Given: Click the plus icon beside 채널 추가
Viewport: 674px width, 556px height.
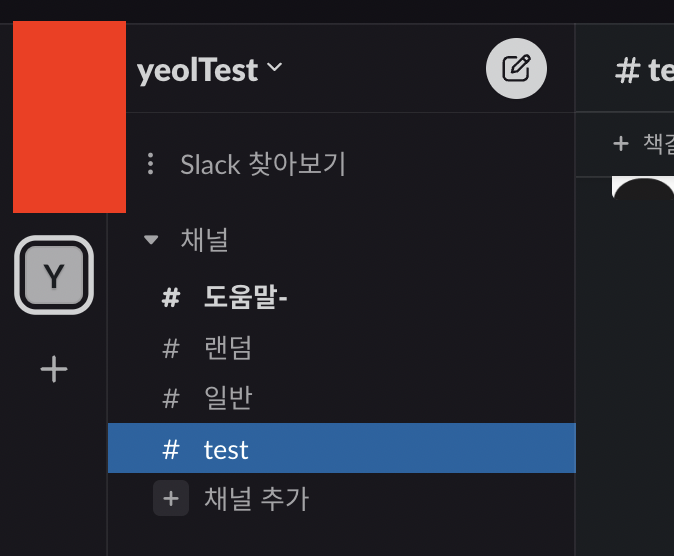Looking at the screenshot, I should (171, 498).
